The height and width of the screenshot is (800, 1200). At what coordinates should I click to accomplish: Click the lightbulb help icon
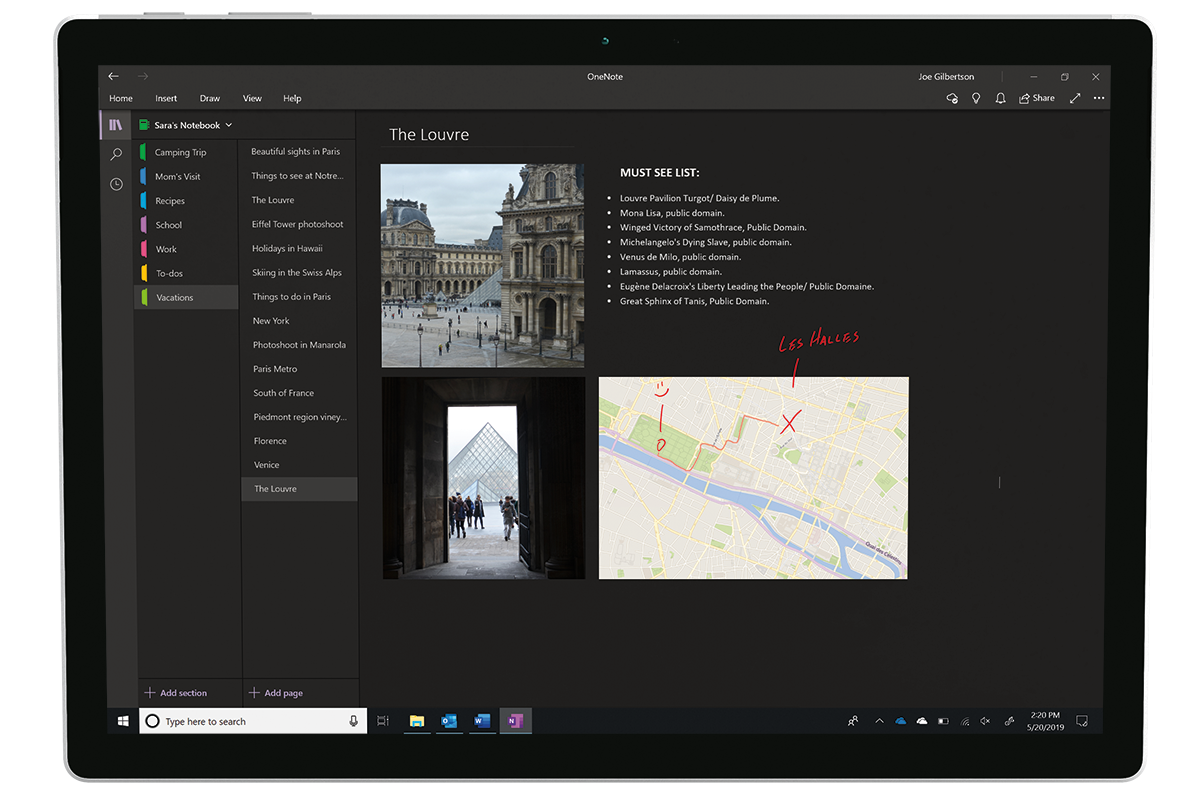tap(977, 99)
